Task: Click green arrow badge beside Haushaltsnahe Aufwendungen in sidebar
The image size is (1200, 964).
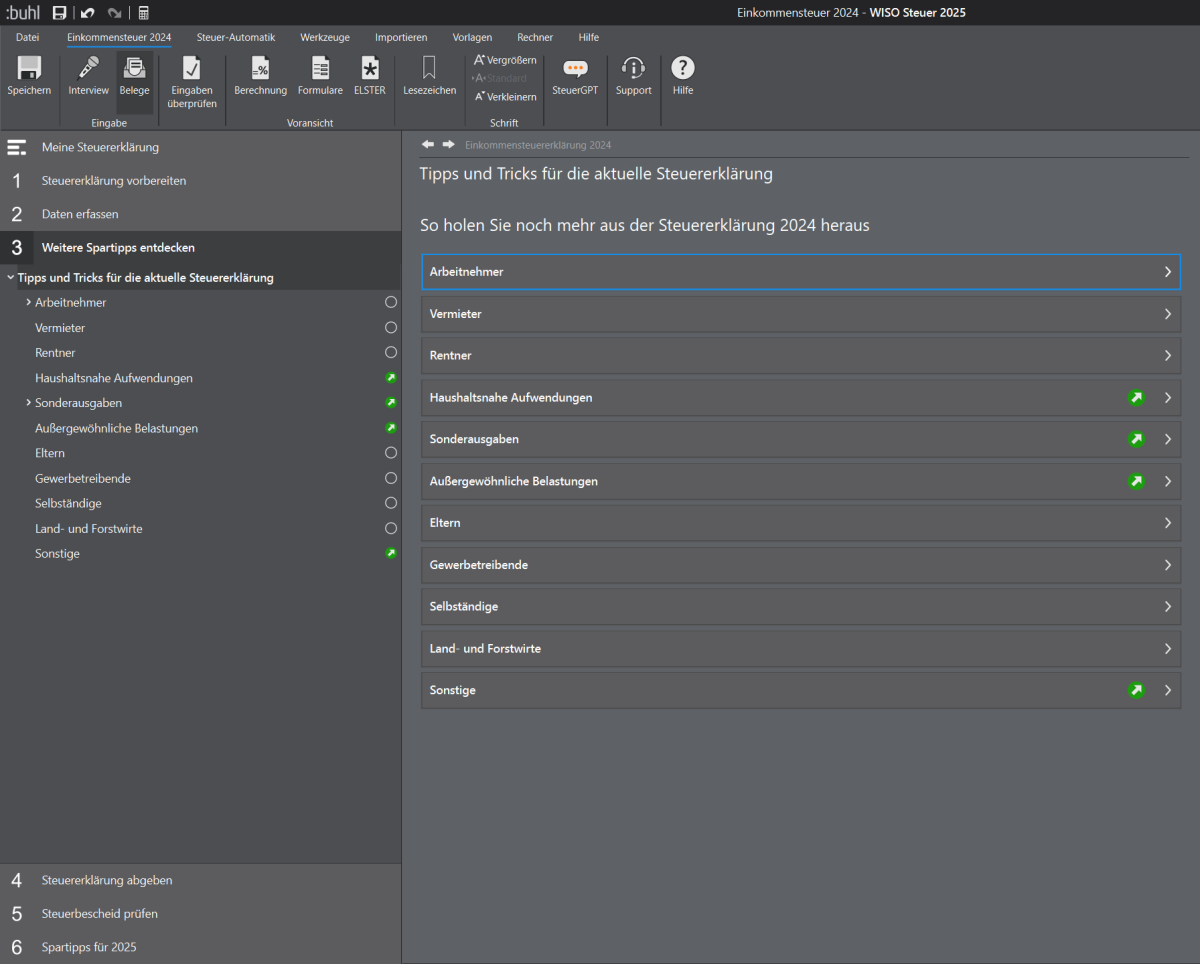Action: coord(391,378)
